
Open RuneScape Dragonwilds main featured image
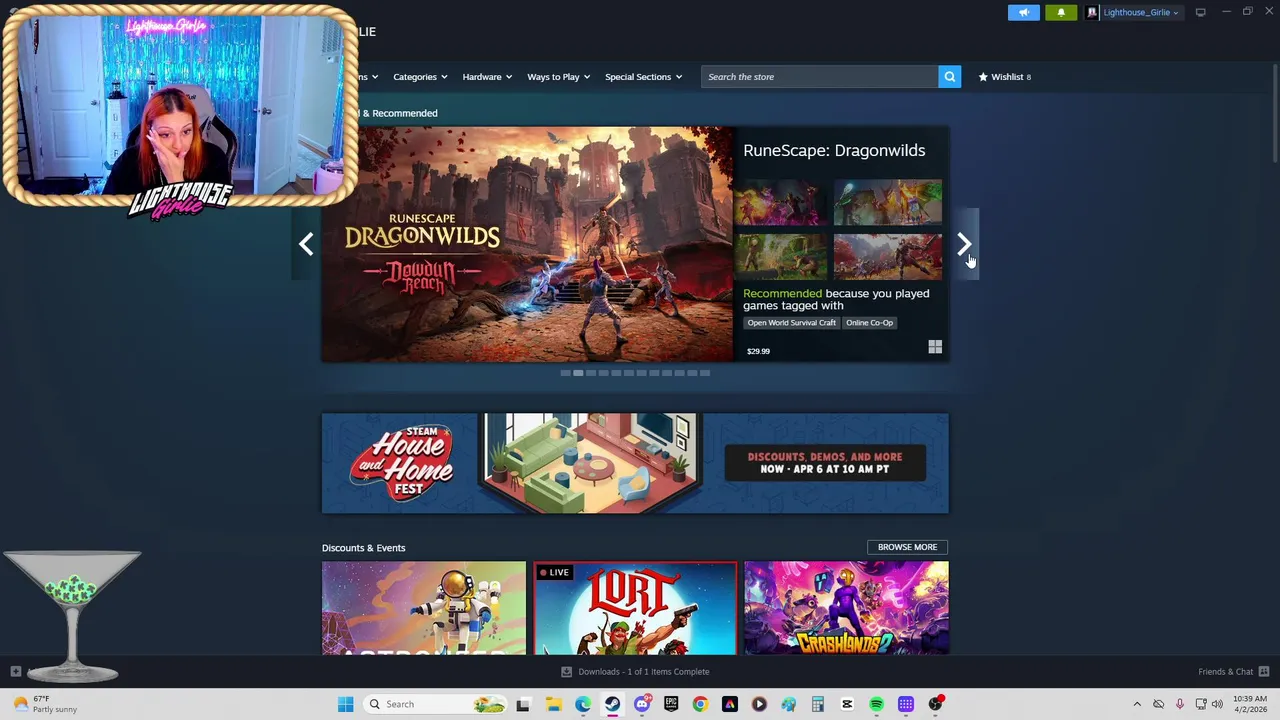pos(527,244)
